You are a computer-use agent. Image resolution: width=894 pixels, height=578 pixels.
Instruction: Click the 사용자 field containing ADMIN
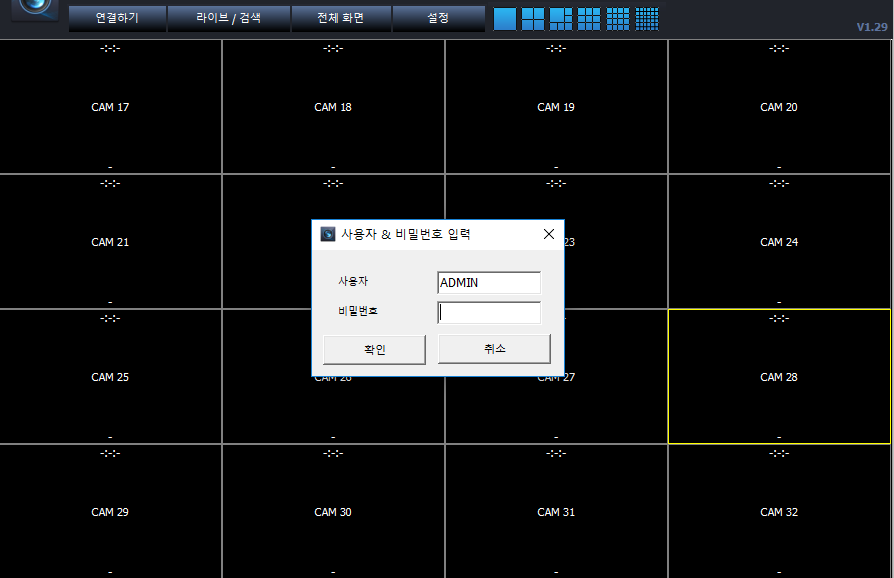pos(489,283)
